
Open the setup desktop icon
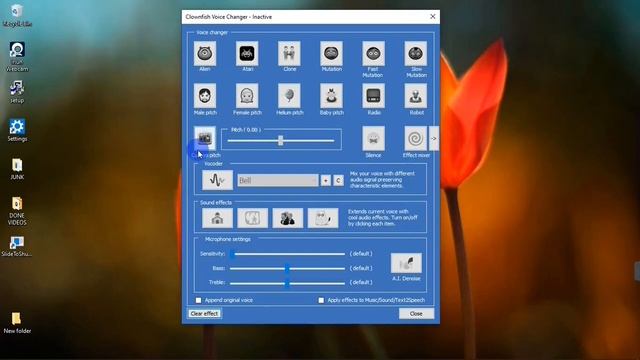[17, 92]
